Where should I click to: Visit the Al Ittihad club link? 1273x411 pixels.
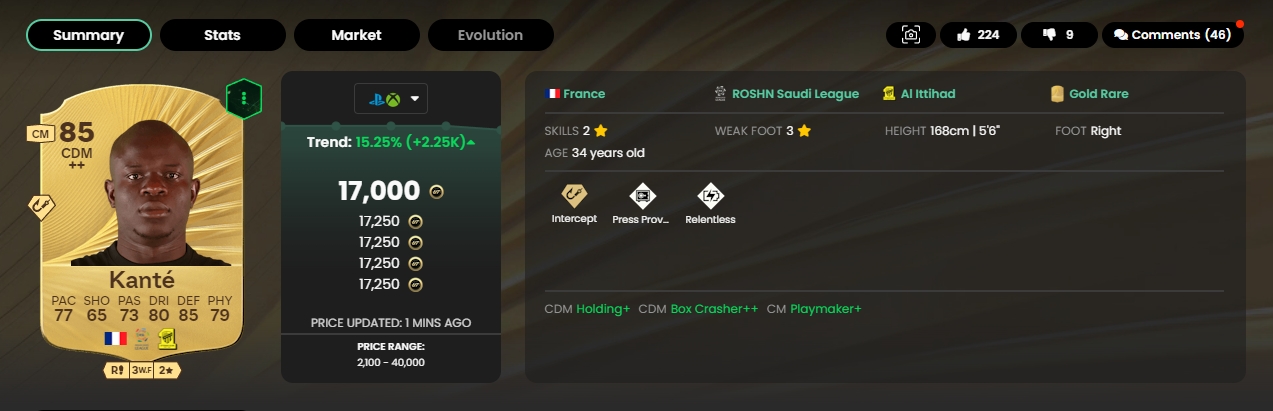click(x=927, y=94)
